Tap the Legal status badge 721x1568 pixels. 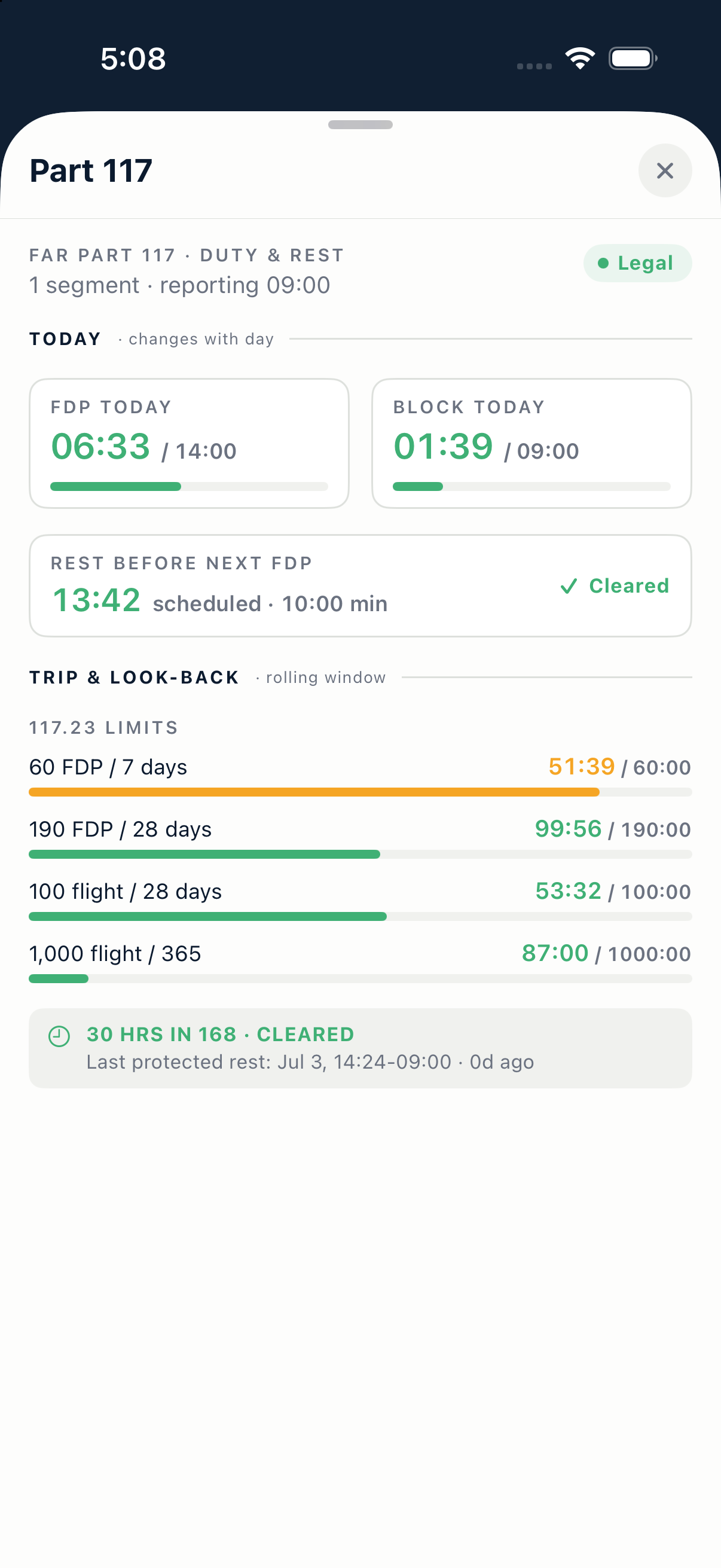pyautogui.click(x=637, y=263)
